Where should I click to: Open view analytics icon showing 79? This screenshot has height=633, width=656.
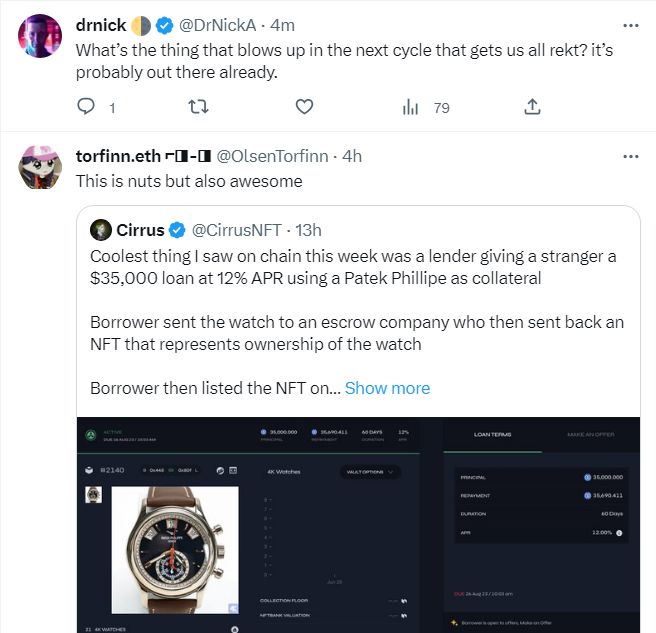(411, 107)
